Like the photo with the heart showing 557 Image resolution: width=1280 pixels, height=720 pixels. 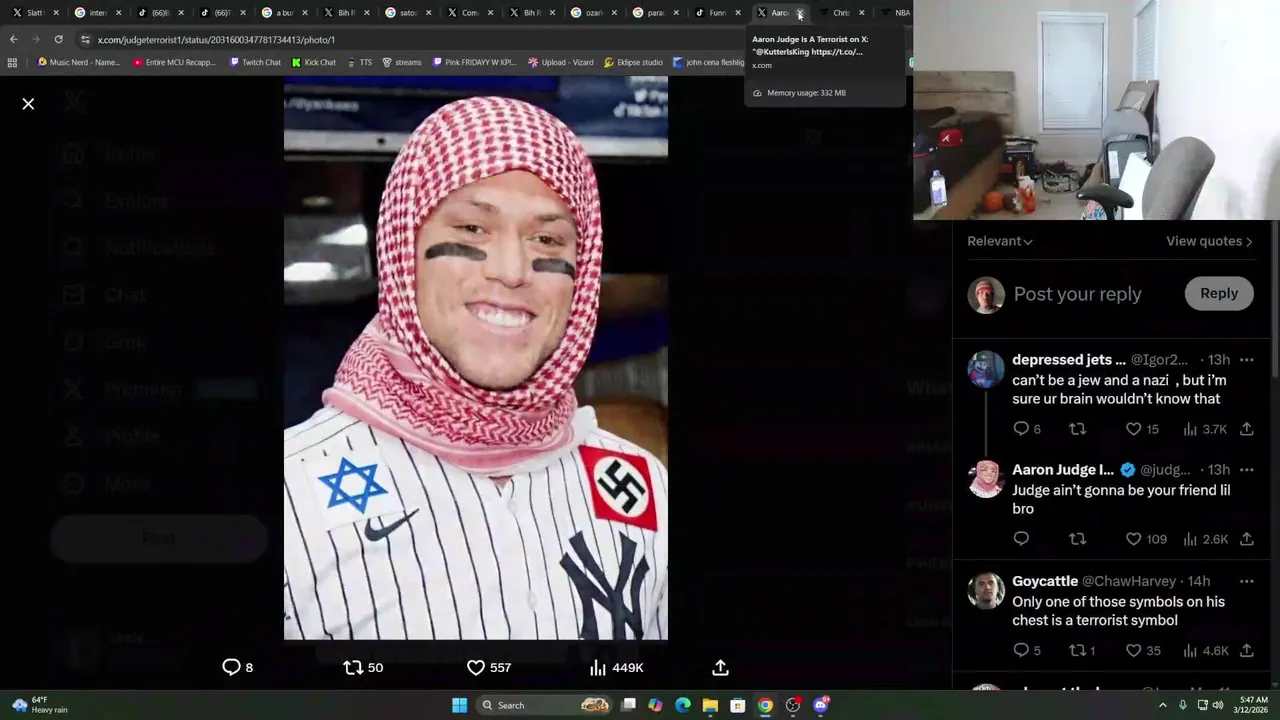pos(489,667)
